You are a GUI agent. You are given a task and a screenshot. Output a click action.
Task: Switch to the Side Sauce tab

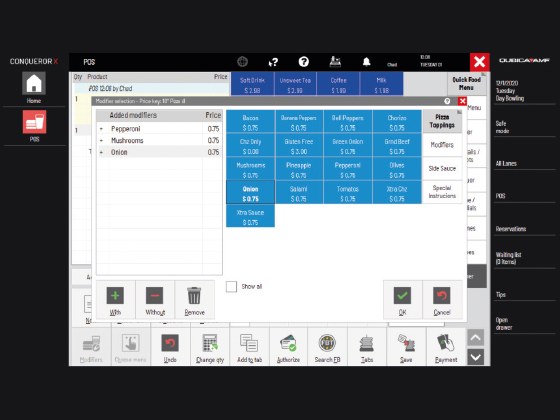(x=442, y=168)
